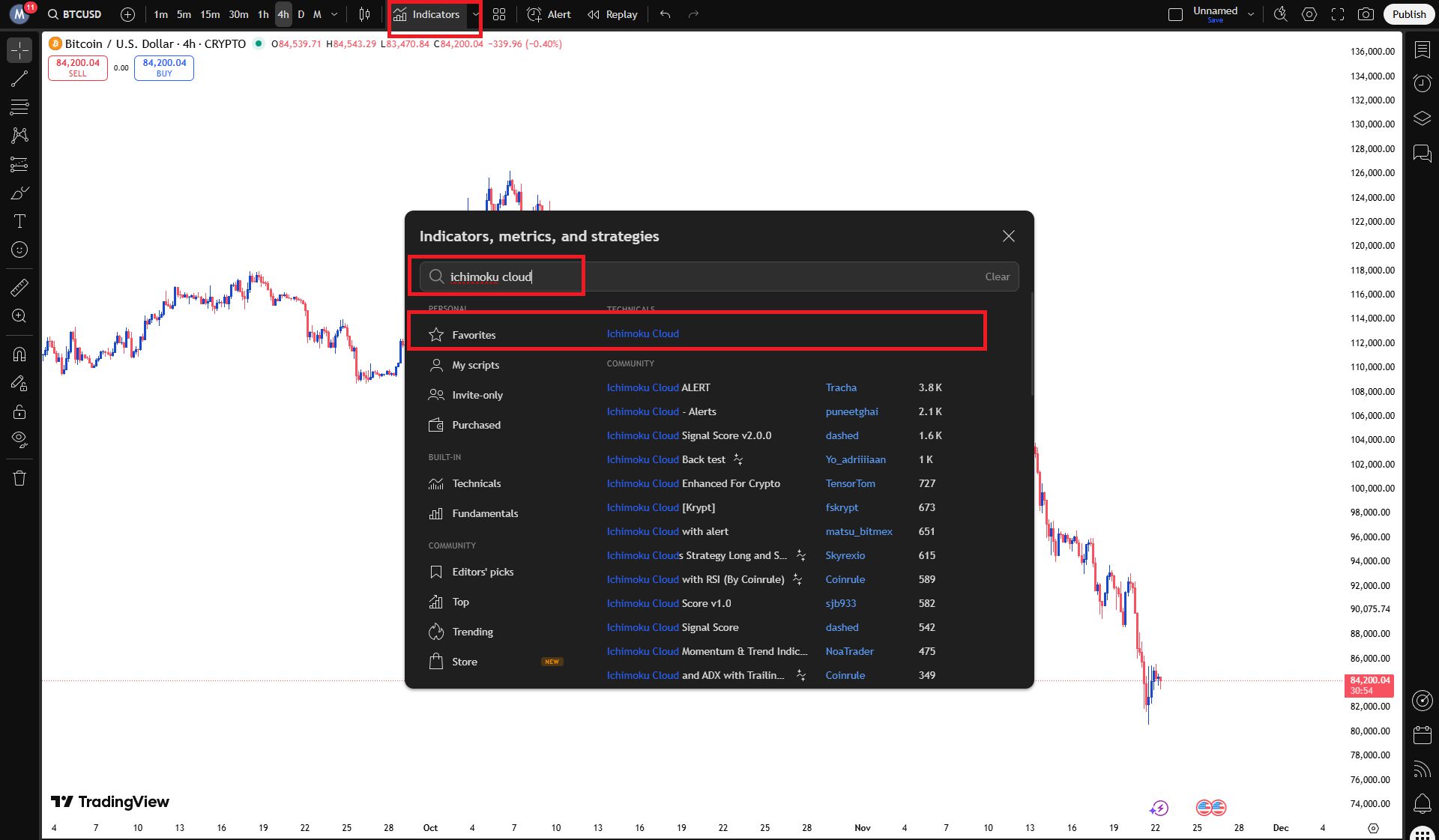Click the undo arrow
Image resolution: width=1439 pixels, height=840 pixels.
tap(665, 14)
